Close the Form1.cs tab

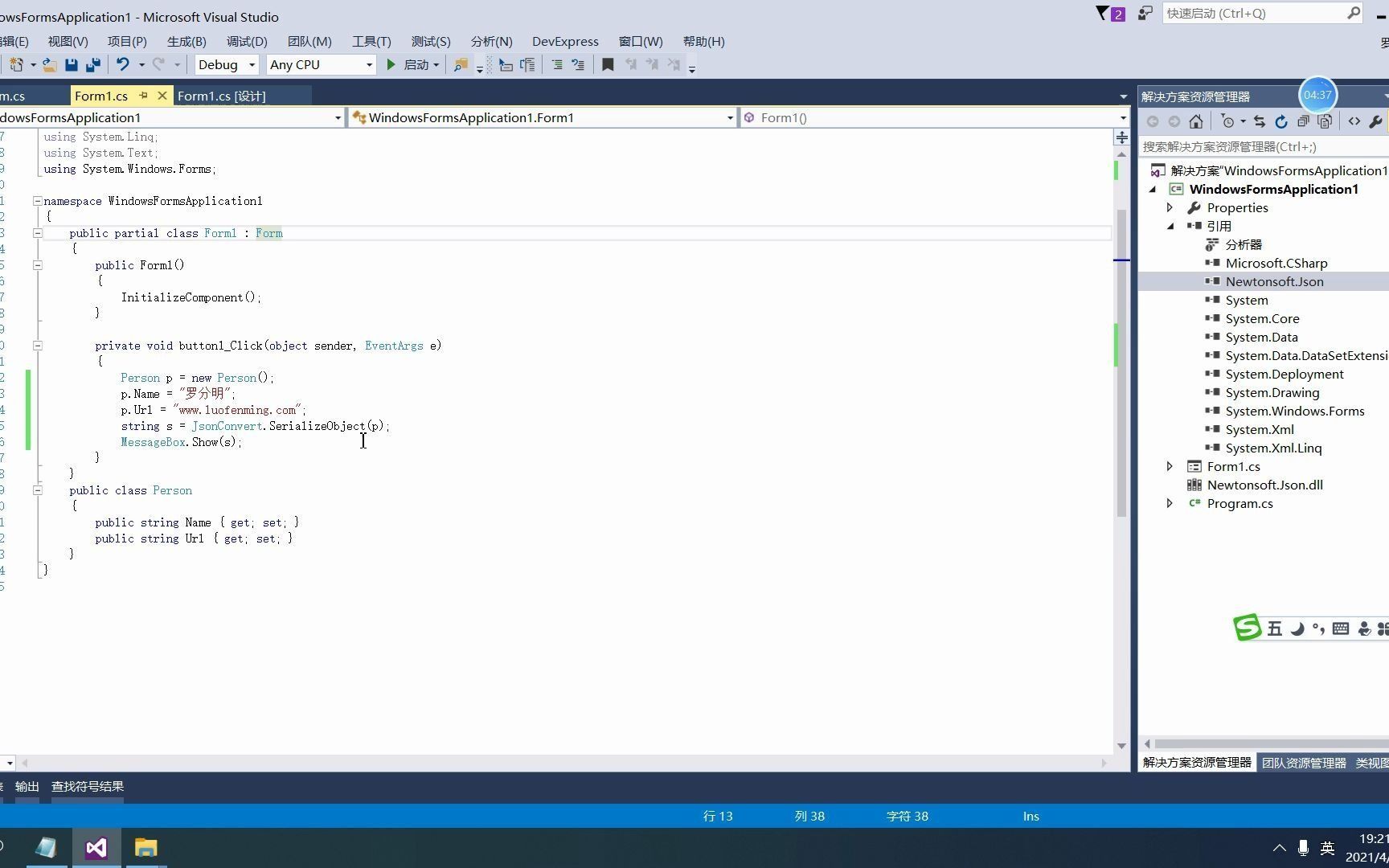[162, 96]
